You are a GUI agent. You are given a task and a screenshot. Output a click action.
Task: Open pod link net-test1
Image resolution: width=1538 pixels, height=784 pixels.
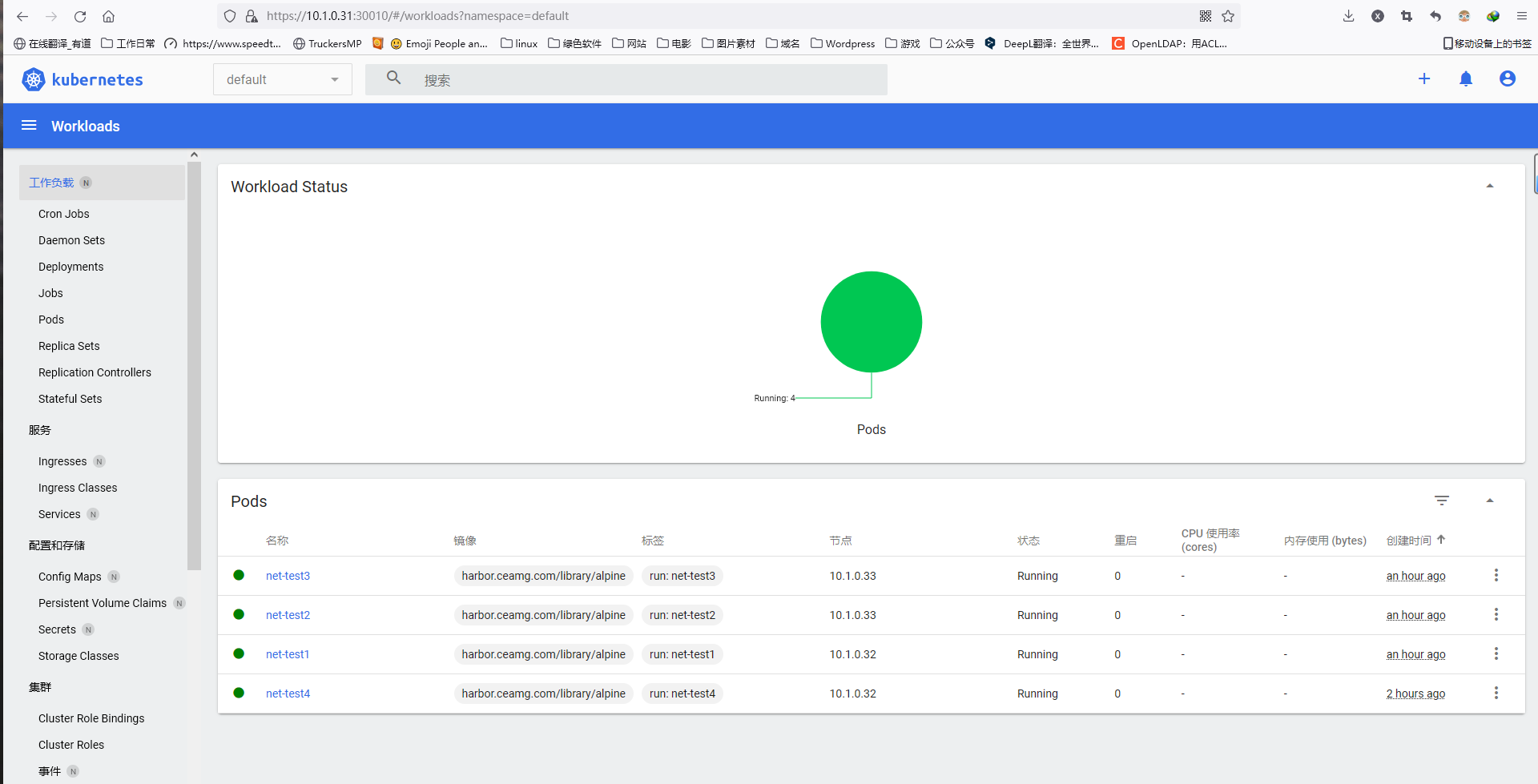[x=288, y=654]
